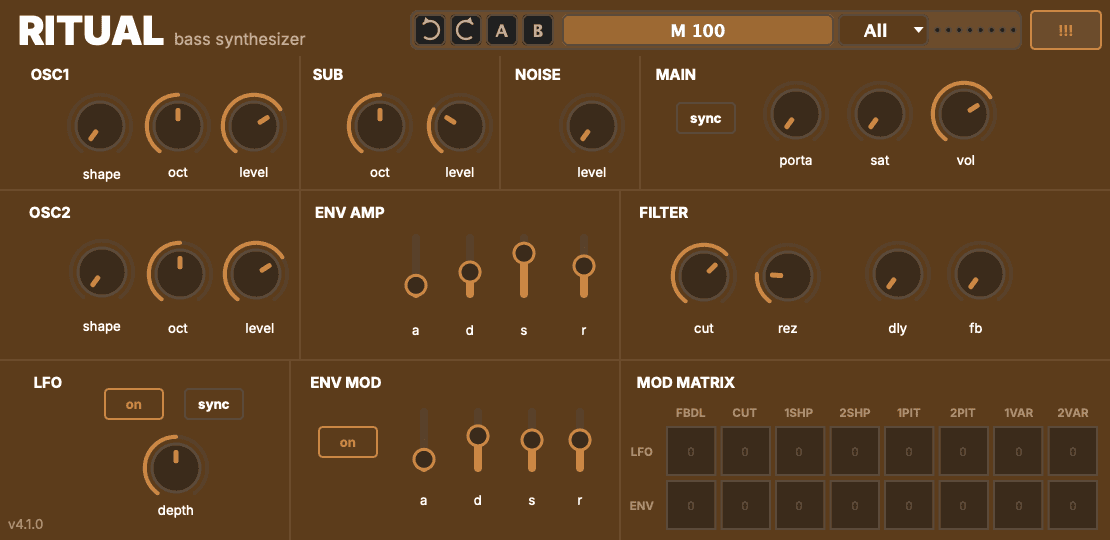Toggle the LFO on button

click(134, 404)
